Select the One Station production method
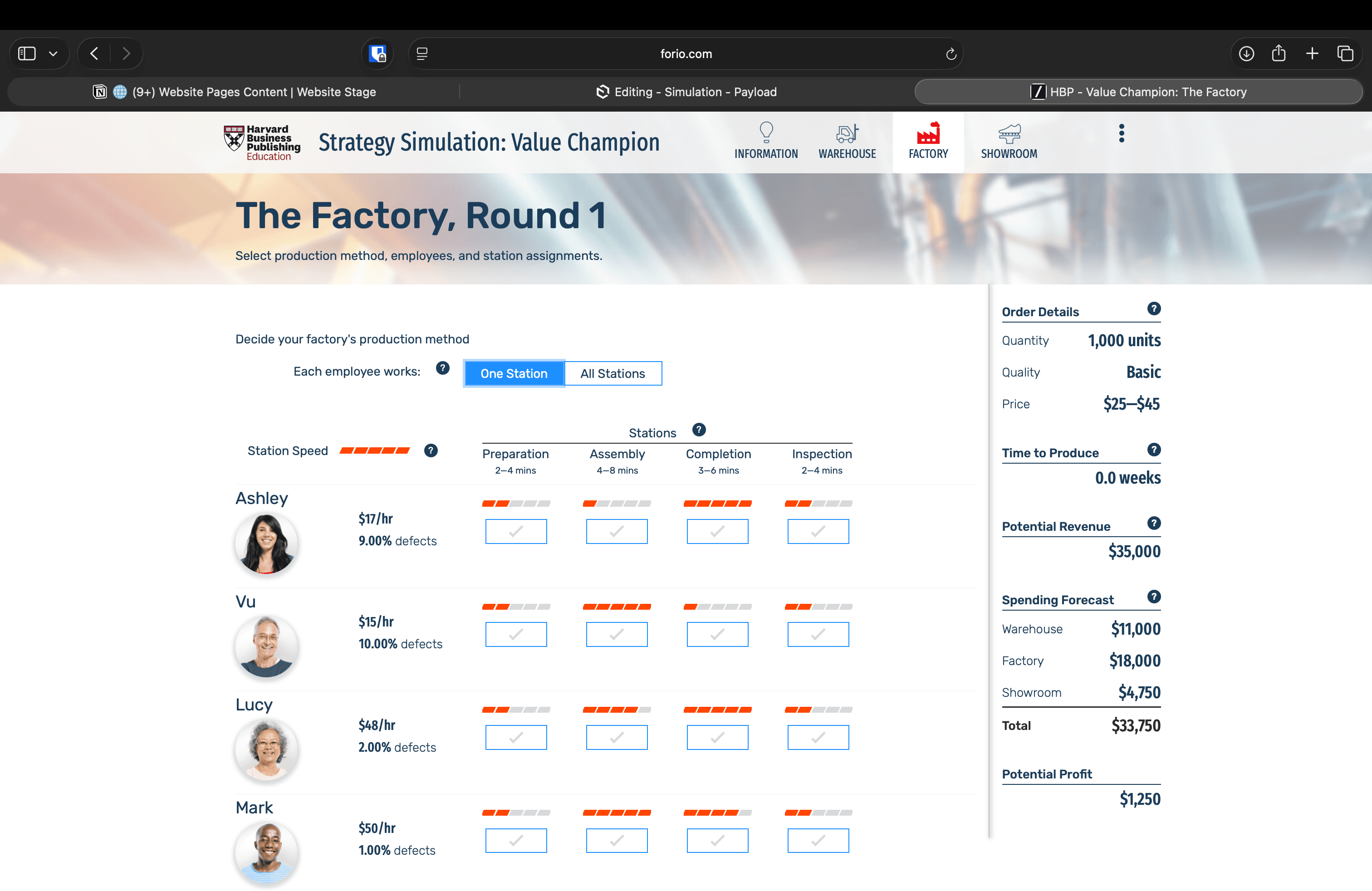Image resolution: width=1372 pixels, height=891 pixels. coord(514,373)
